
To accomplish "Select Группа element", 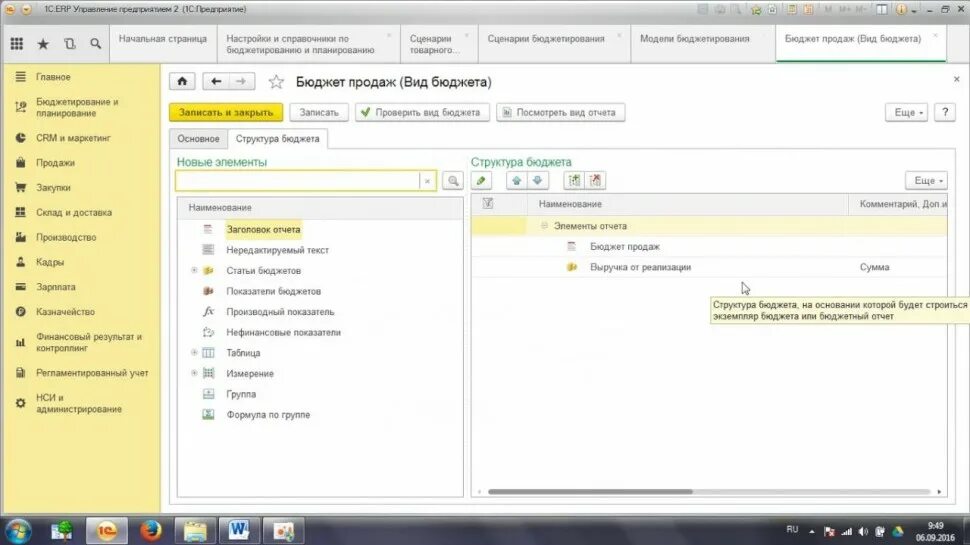I will point(241,394).
